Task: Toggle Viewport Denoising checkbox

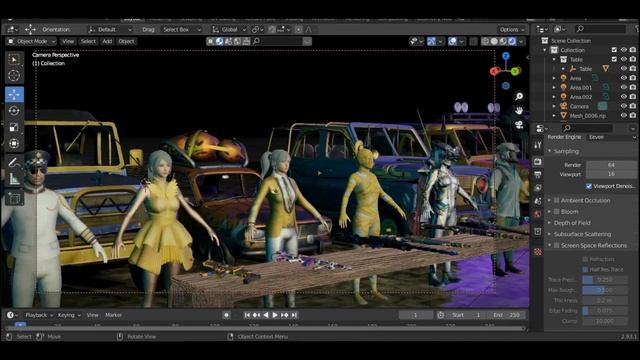Action: 589,186
